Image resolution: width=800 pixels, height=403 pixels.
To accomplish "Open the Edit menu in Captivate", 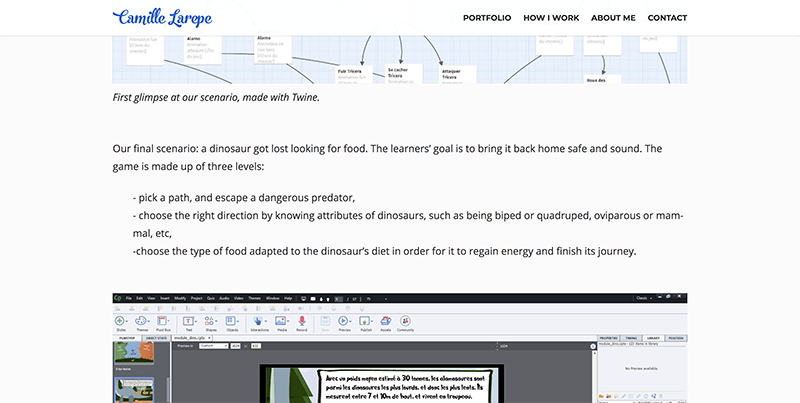I will (140, 298).
